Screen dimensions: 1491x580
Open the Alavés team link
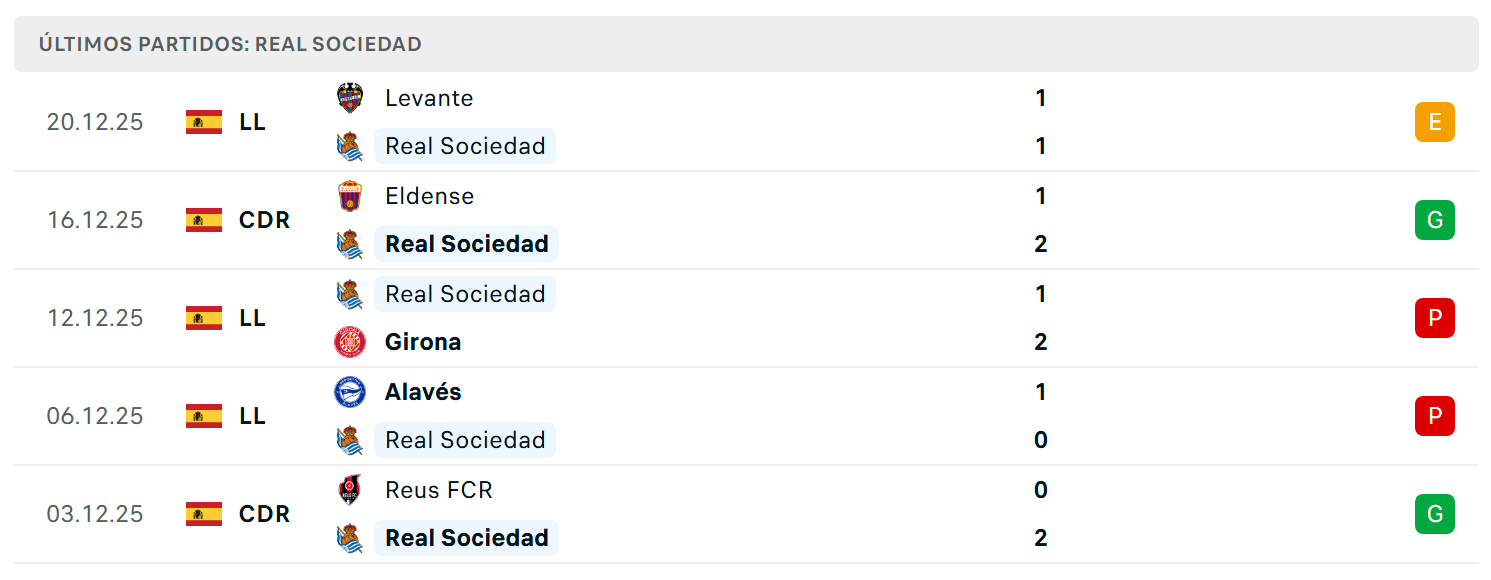pos(423,392)
